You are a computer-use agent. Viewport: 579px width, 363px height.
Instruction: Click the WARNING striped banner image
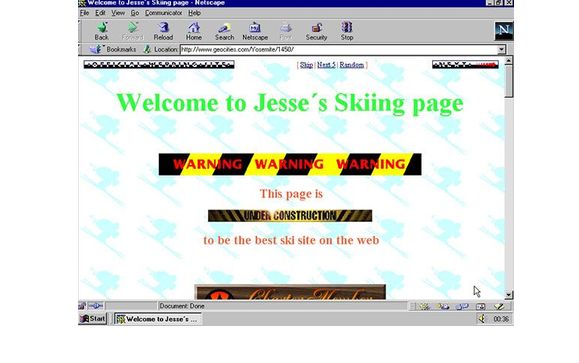coord(290,164)
